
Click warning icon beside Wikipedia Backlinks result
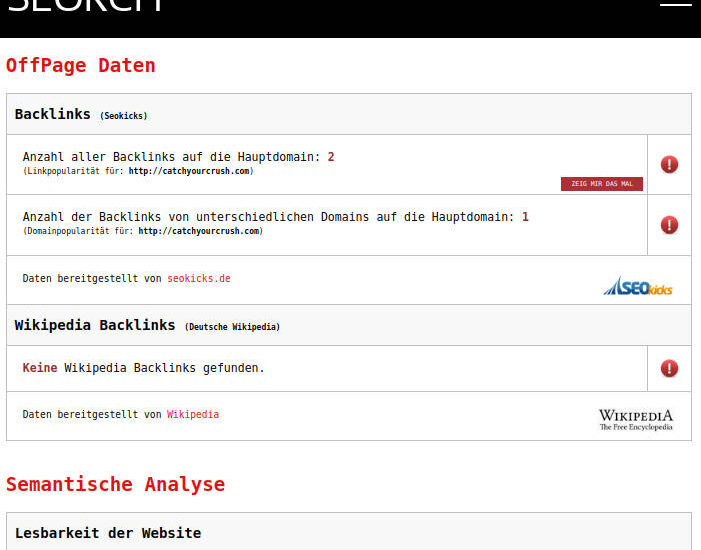pyautogui.click(x=669, y=368)
